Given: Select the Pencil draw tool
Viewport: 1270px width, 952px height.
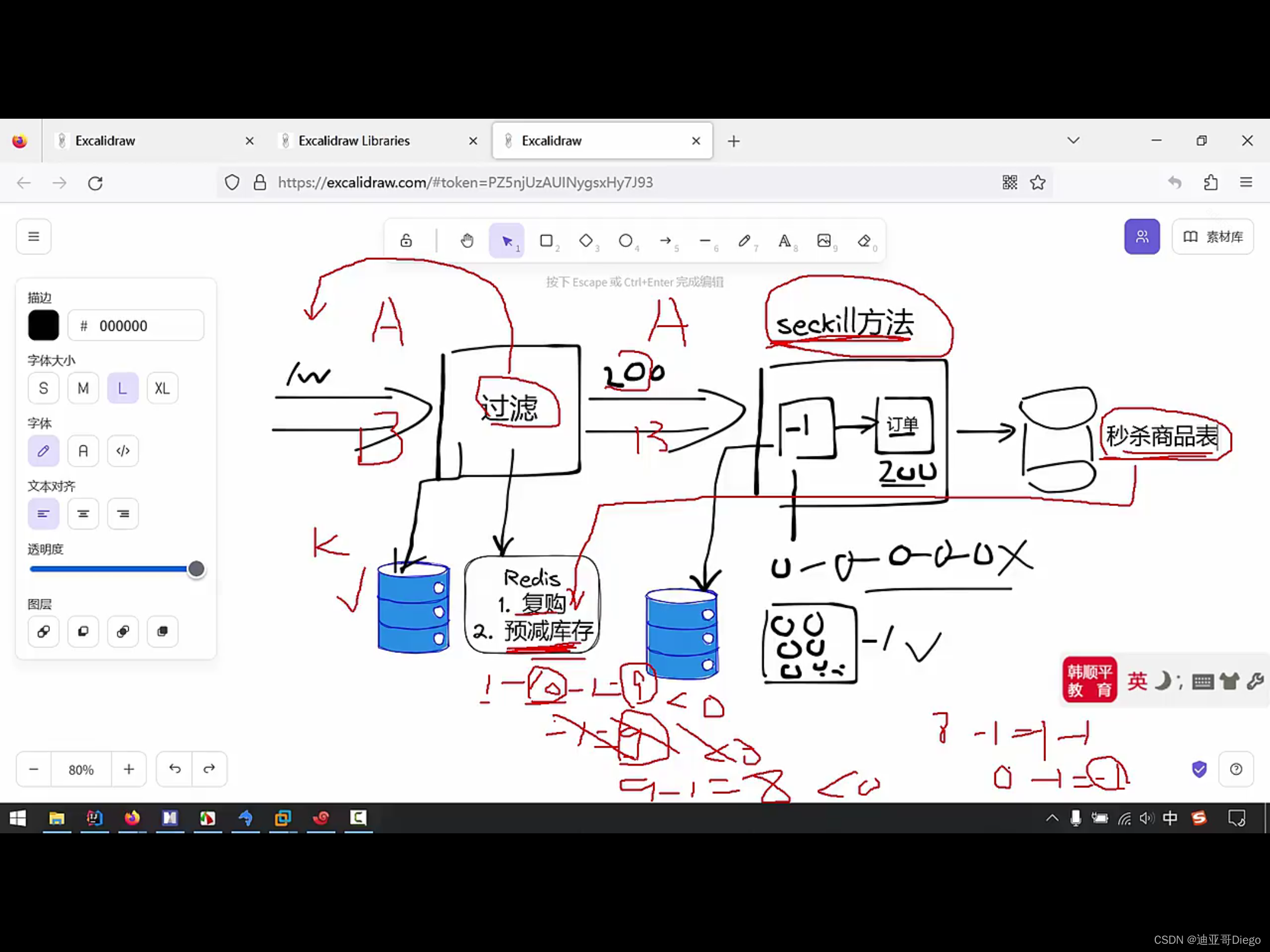Looking at the screenshot, I should 744,240.
